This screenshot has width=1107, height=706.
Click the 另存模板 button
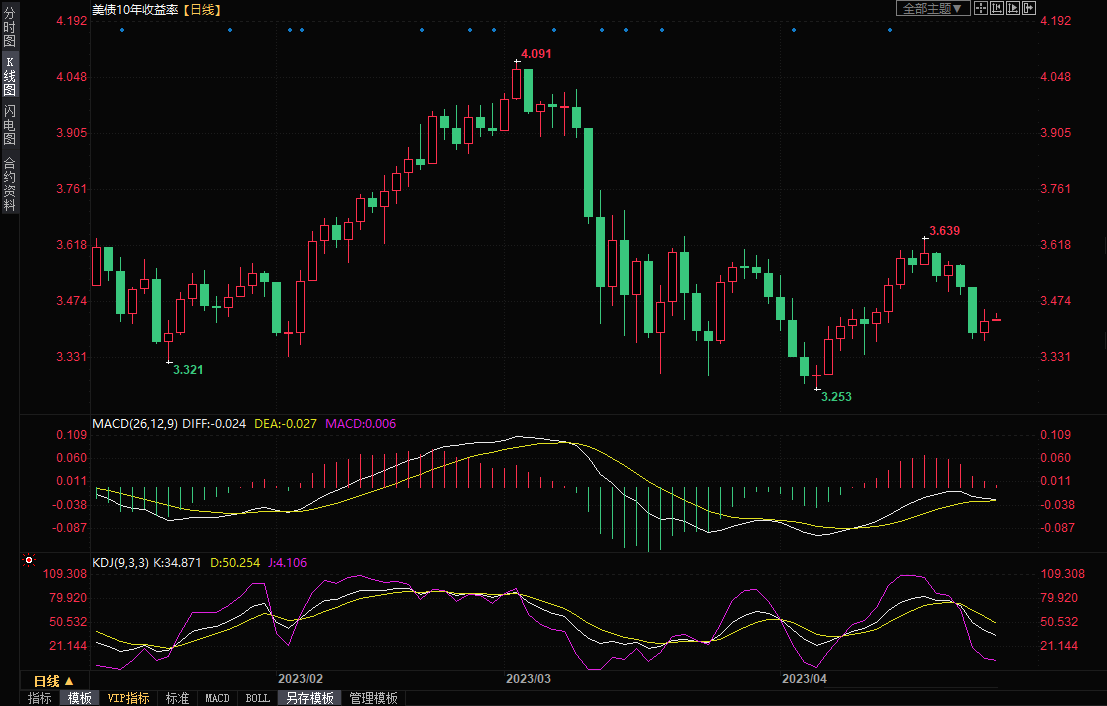coord(309,698)
